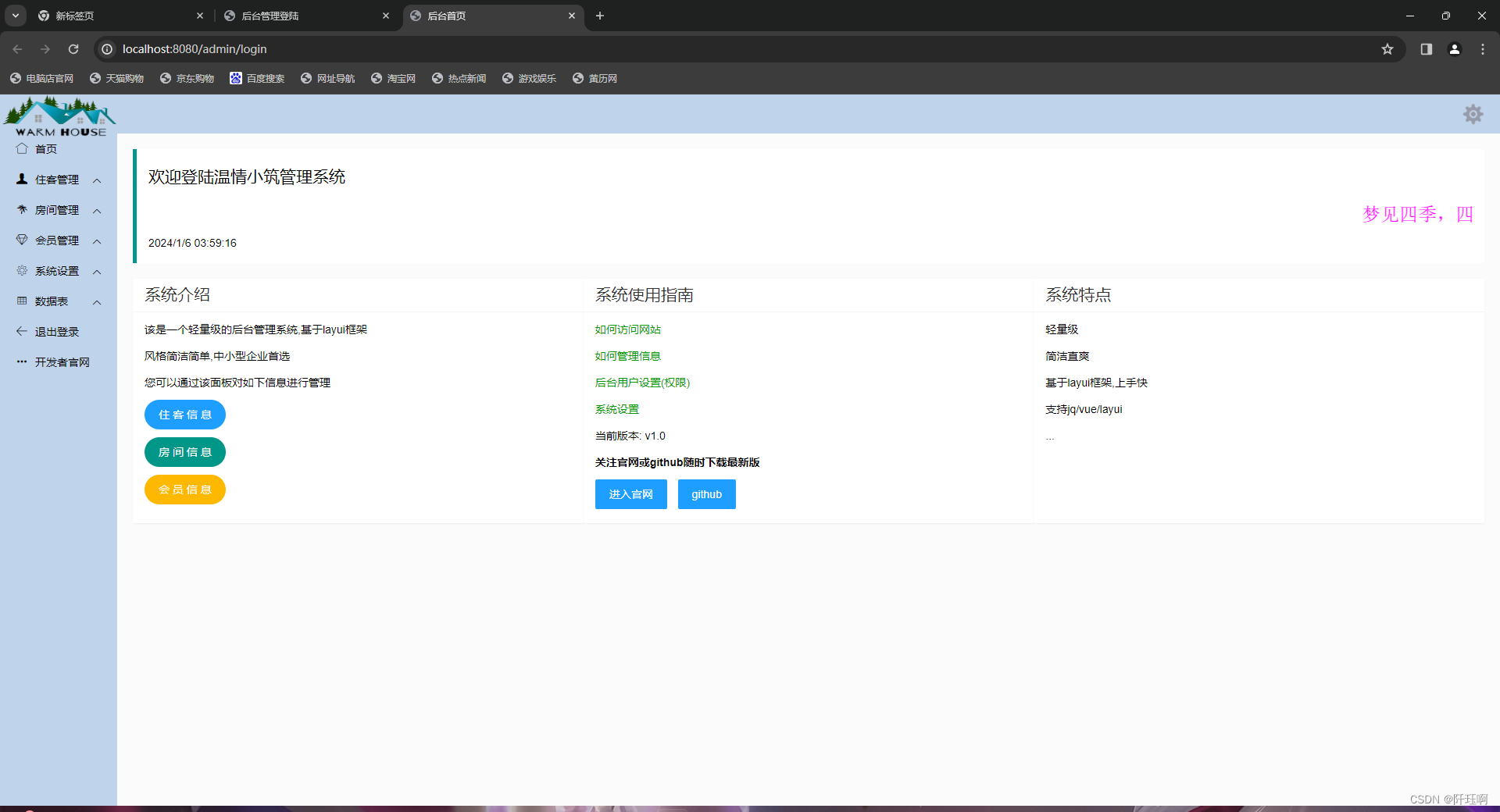Image resolution: width=1500 pixels, height=812 pixels.
Task: Click the browser profile avatar icon
Action: click(x=1454, y=48)
